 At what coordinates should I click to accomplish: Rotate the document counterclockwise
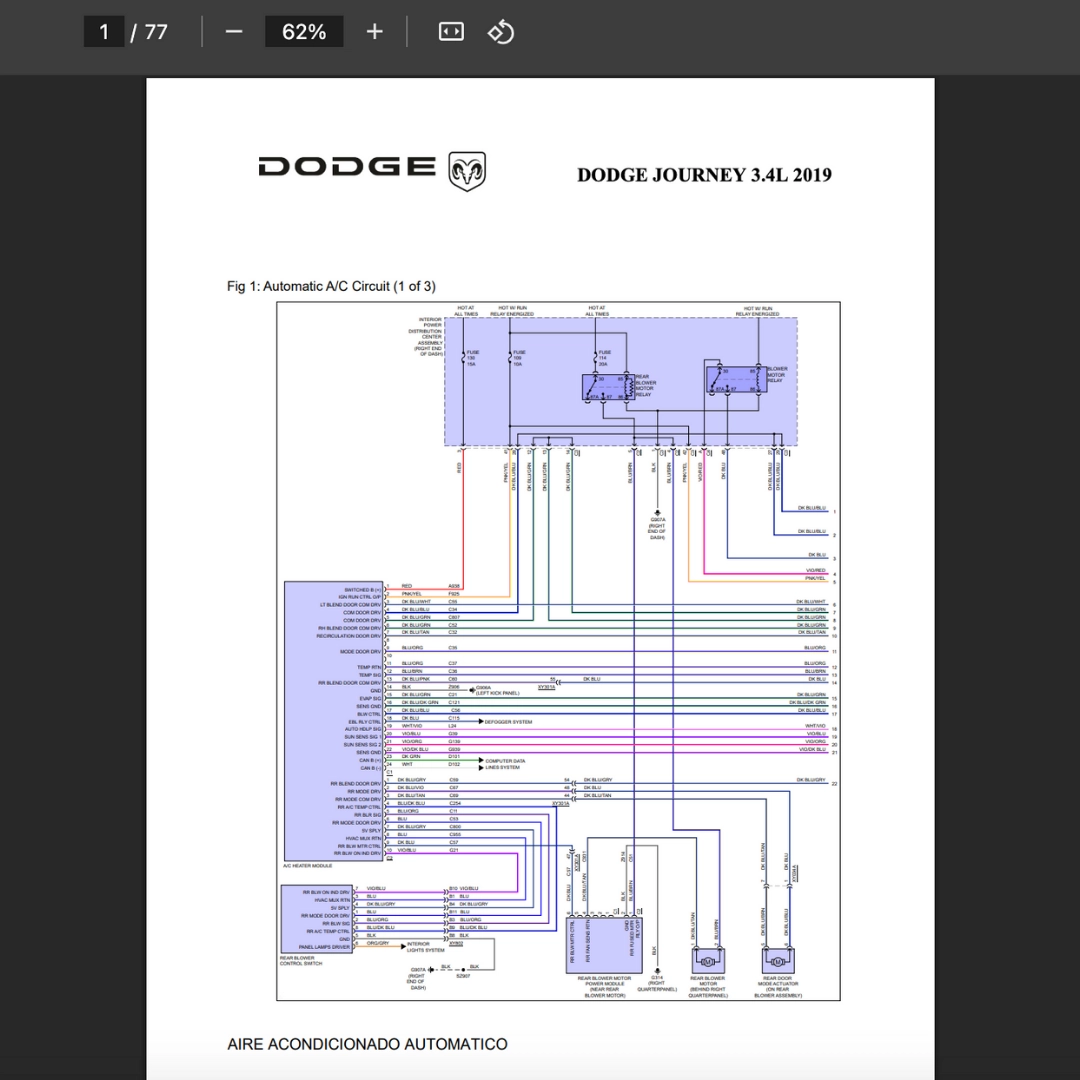[x=501, y=32]
